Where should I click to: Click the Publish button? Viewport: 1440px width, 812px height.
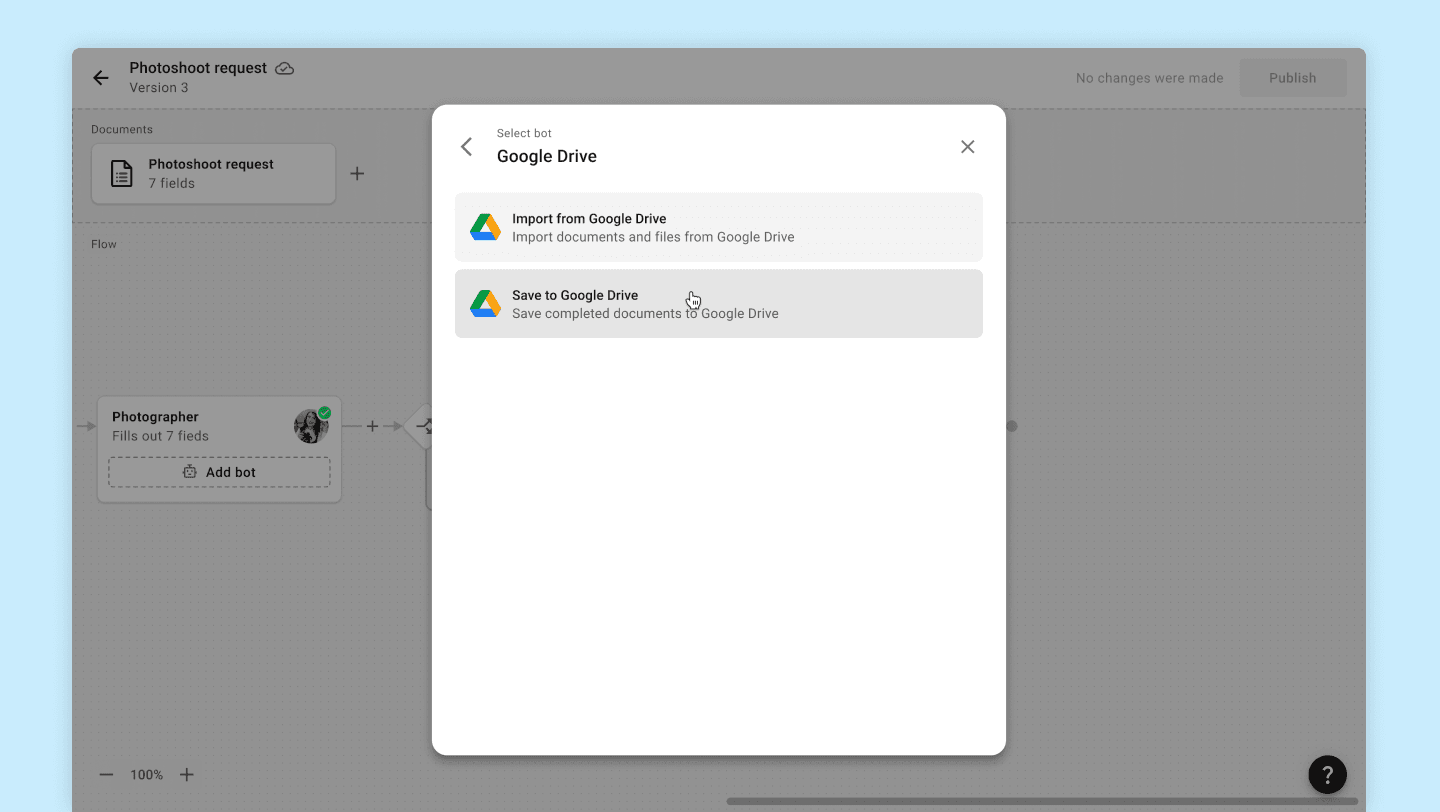click(x=1293, y=78)
